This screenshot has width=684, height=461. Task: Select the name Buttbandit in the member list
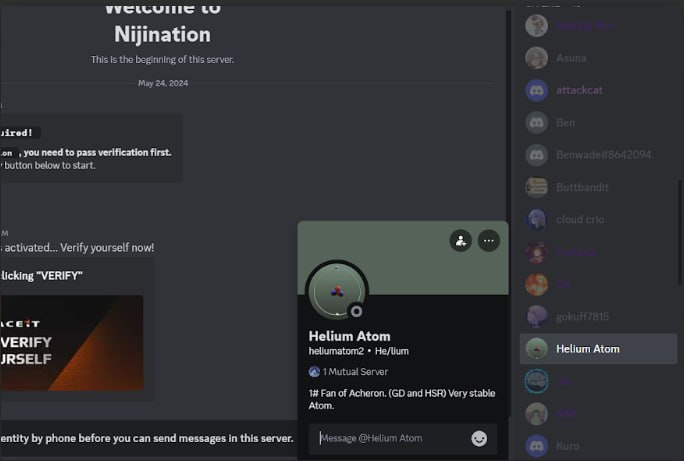[582, 187]
